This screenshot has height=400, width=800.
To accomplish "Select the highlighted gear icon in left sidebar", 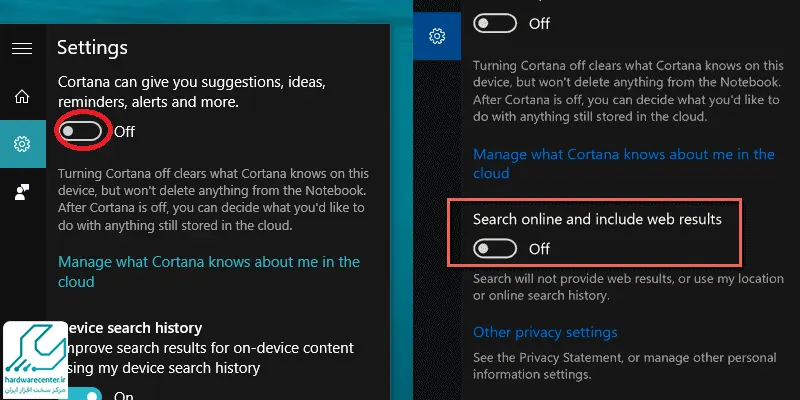I will (22, 144).
